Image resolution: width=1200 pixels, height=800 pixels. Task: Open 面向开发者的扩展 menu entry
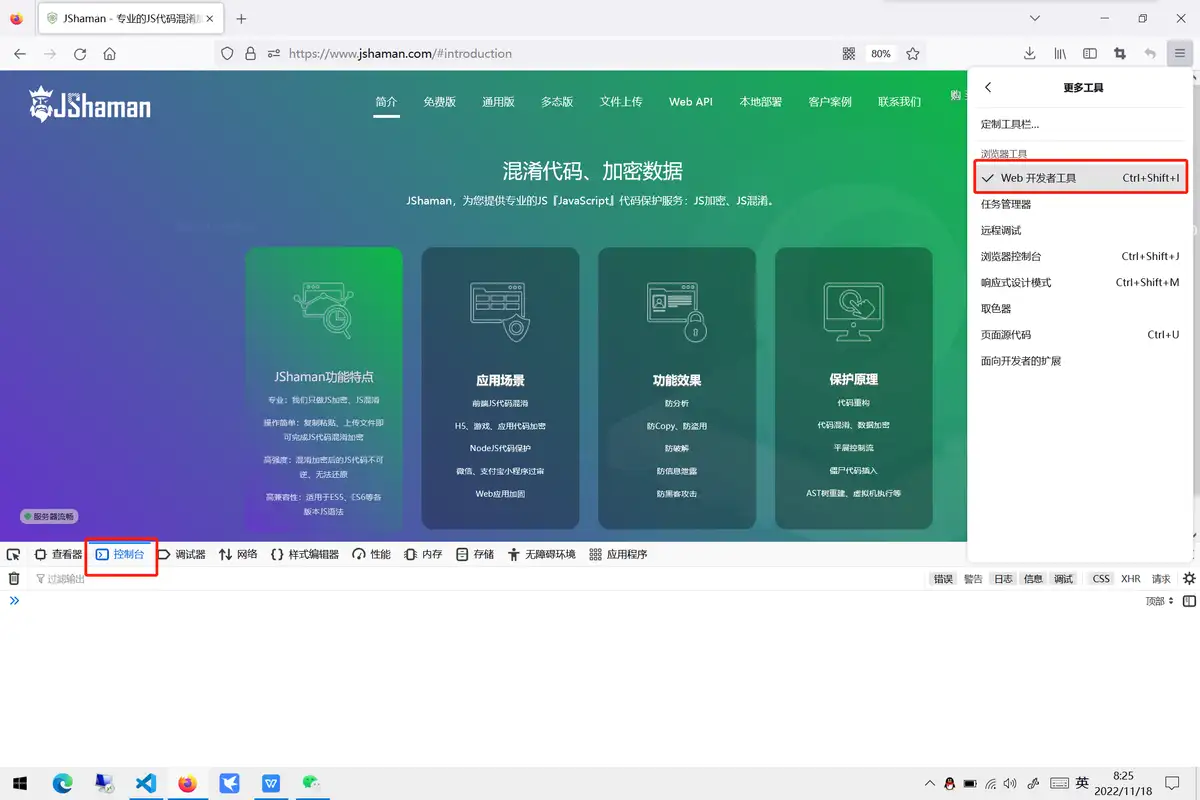[1081, 360]
